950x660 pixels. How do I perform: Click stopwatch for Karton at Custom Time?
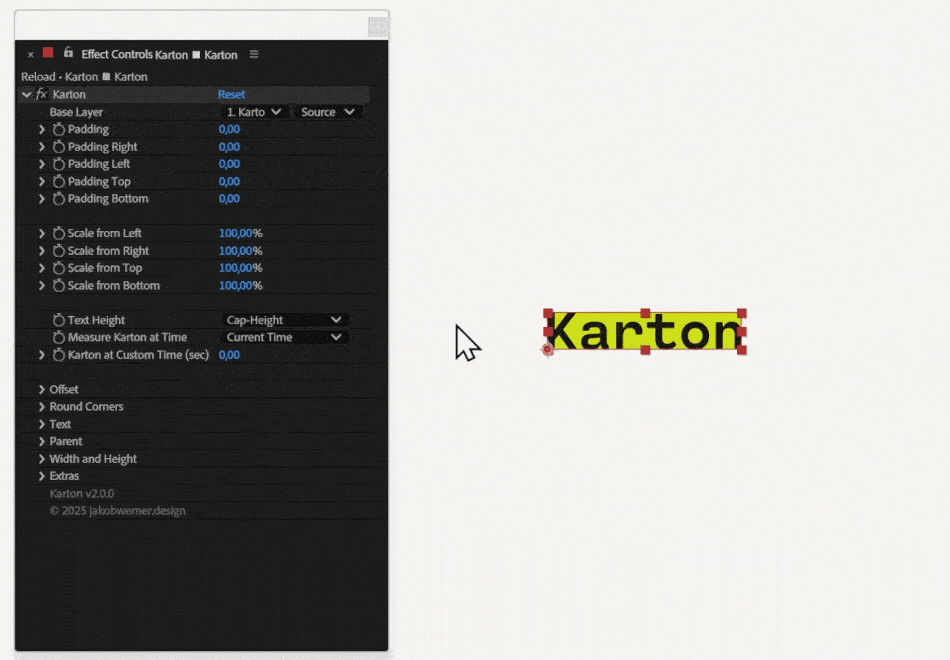tap(59, 355)
